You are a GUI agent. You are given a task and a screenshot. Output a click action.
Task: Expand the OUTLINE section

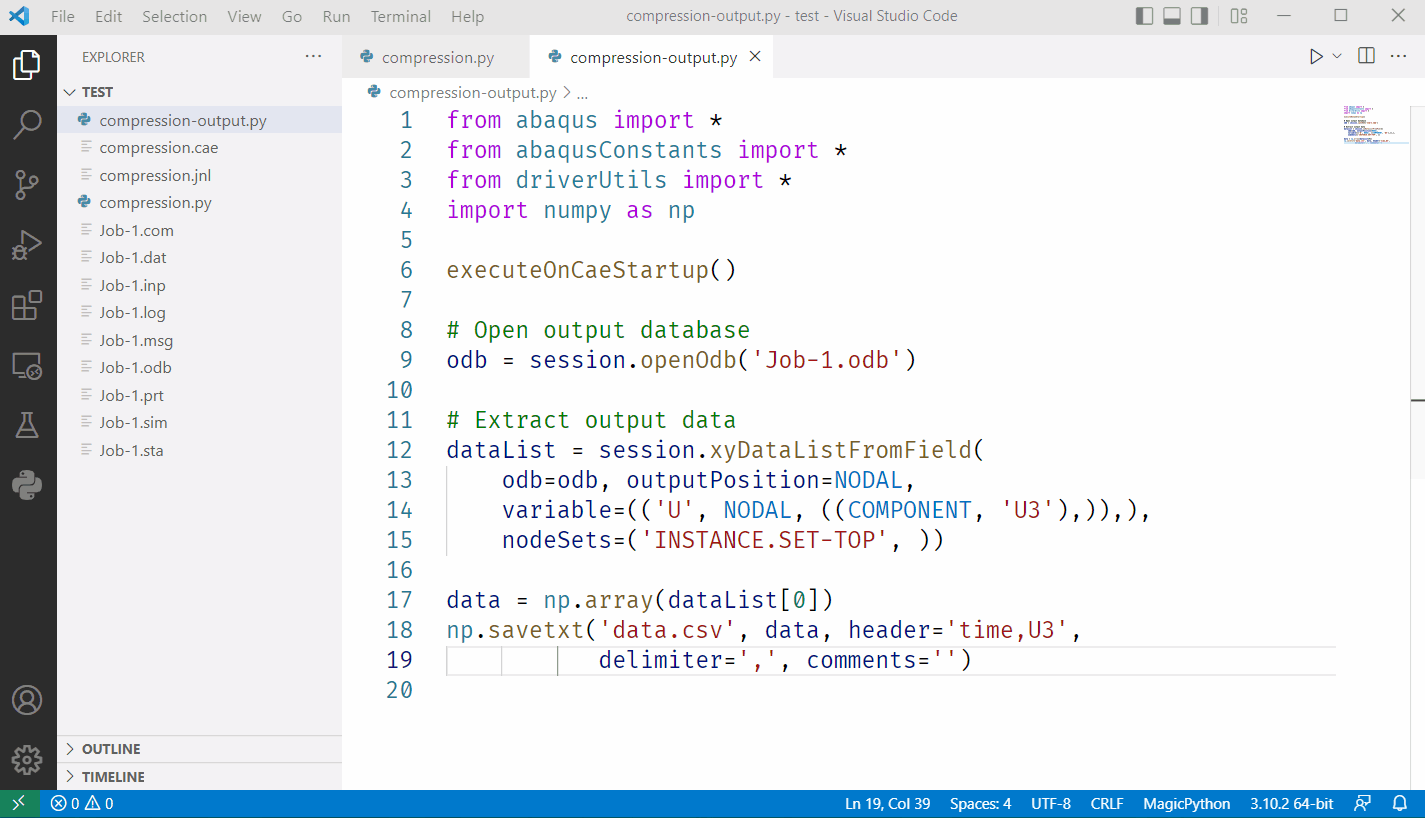point(199,749)
